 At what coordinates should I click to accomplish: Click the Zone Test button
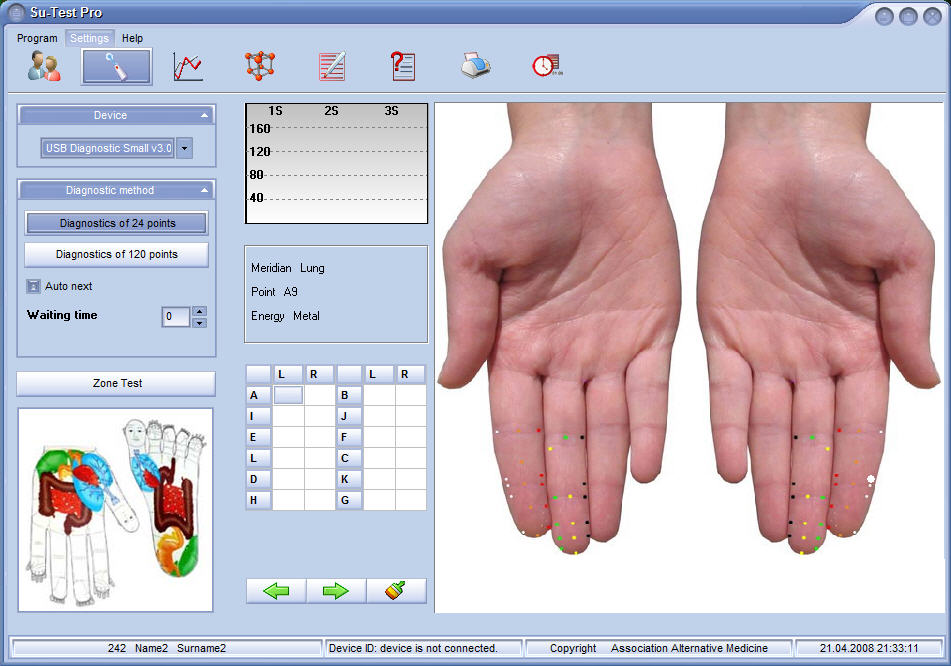pos(116,383)
